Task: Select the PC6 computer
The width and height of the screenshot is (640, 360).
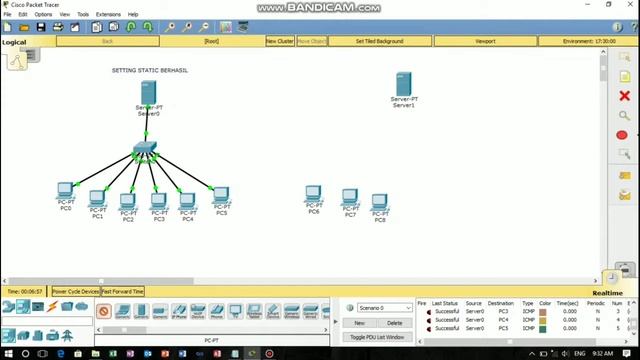Action: pyautogui.click(x=313, y=194)
